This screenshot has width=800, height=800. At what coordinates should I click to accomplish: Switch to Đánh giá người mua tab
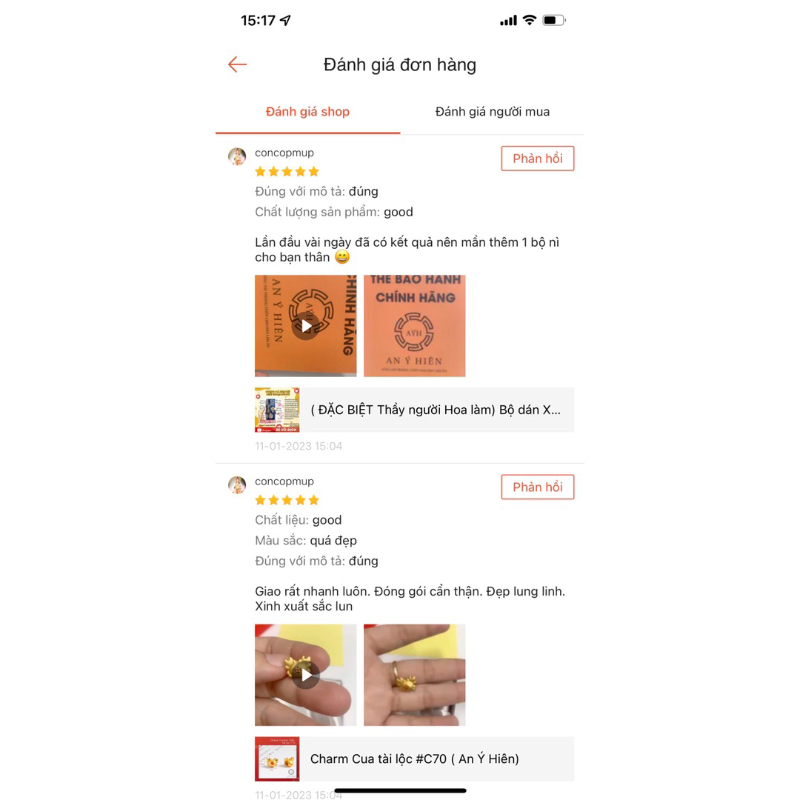(492, 112)
